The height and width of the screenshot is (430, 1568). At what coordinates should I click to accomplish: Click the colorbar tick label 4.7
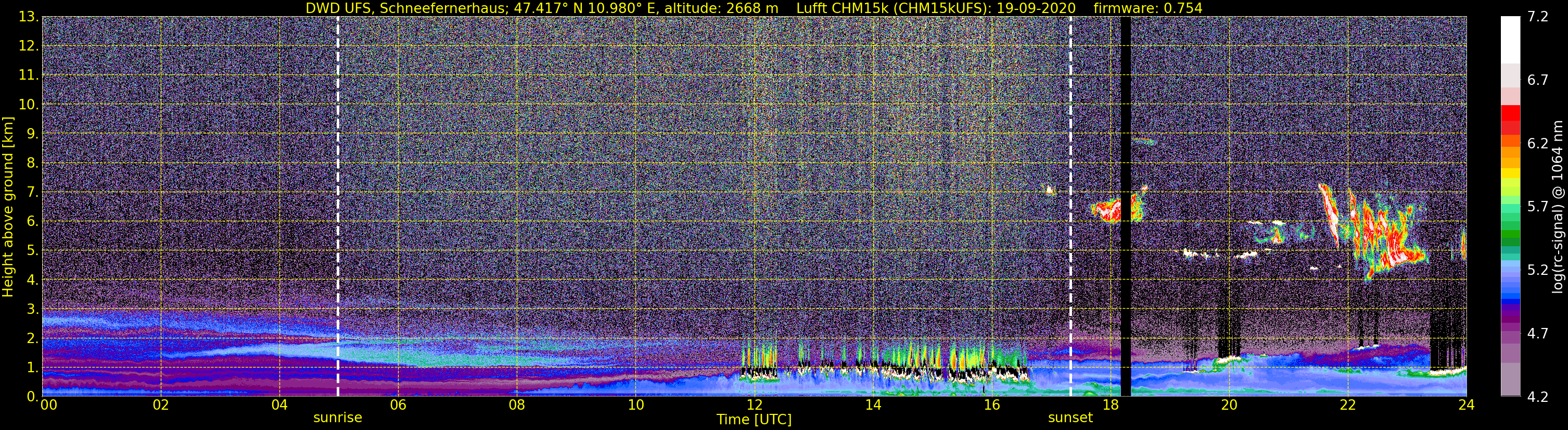pyautogui.click(x=1538, y=334)
